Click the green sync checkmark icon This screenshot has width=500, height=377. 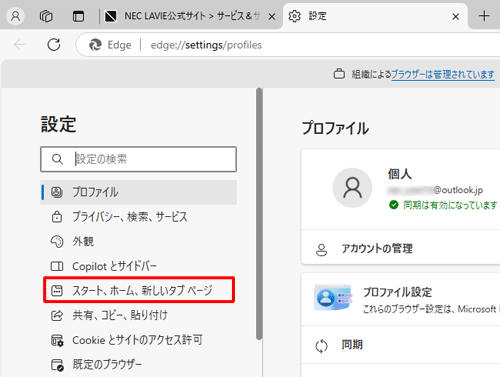pyautogui.click(x=394, y=205)
